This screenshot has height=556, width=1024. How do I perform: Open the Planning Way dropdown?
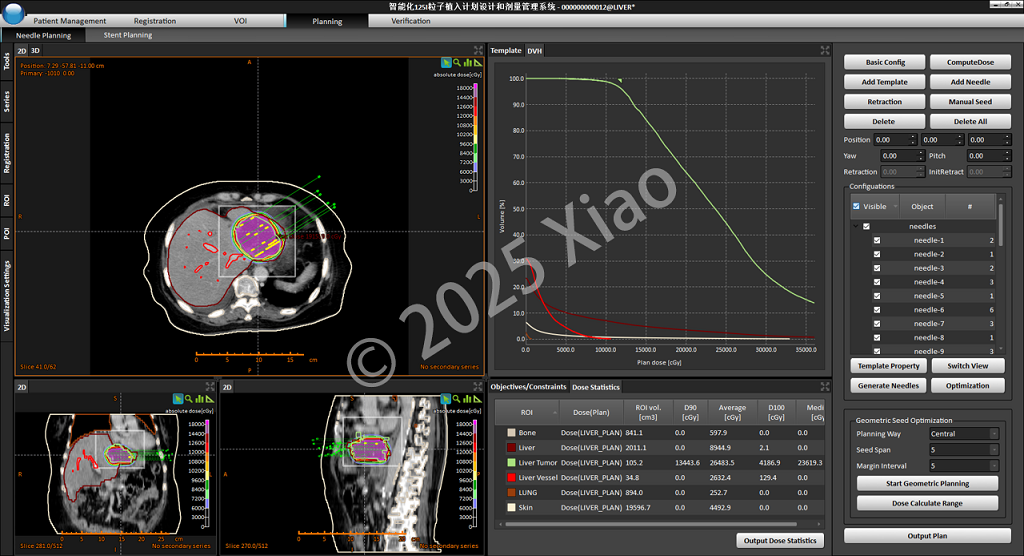pos(964,434)
